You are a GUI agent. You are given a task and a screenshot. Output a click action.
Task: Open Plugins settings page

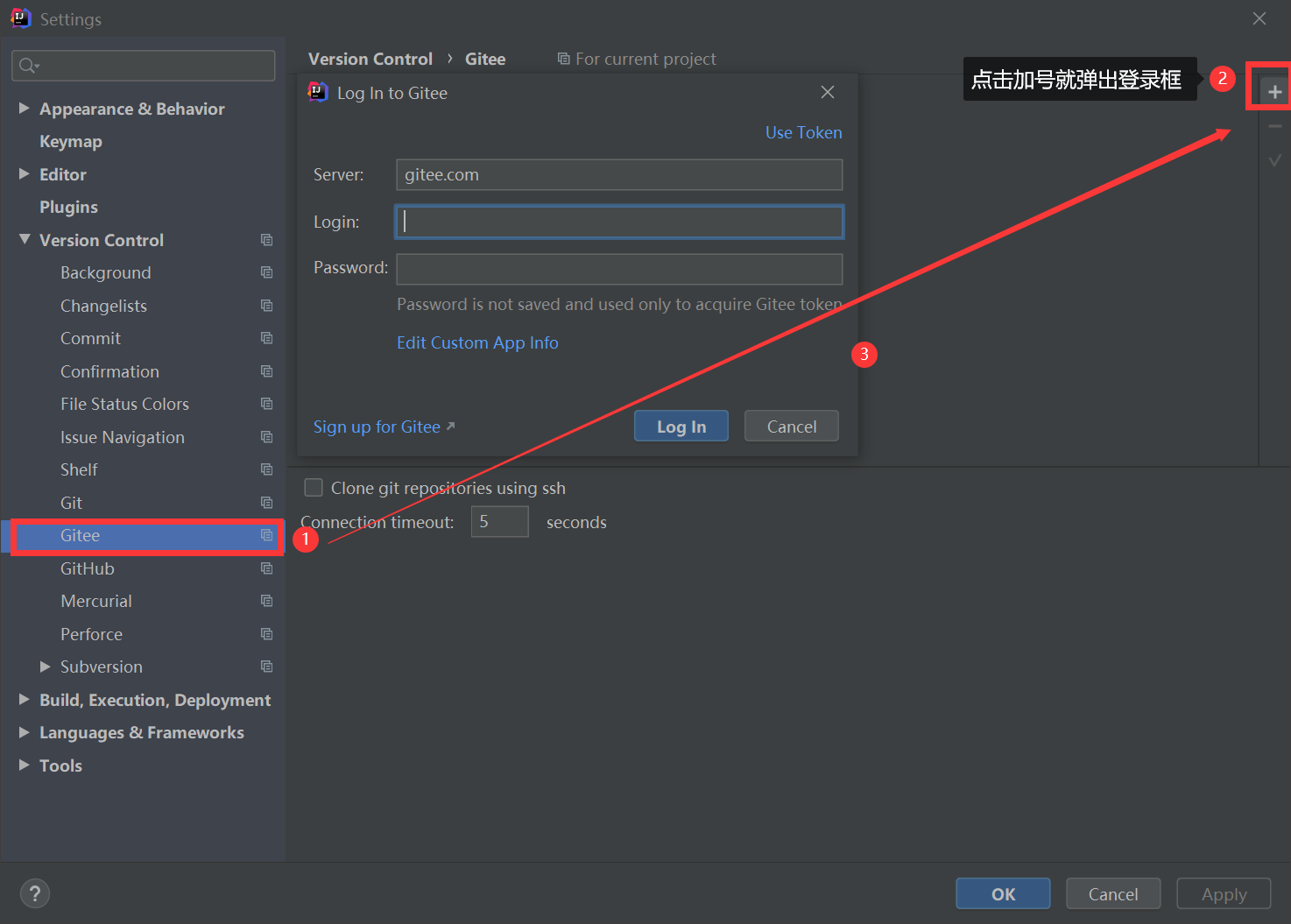68,207
